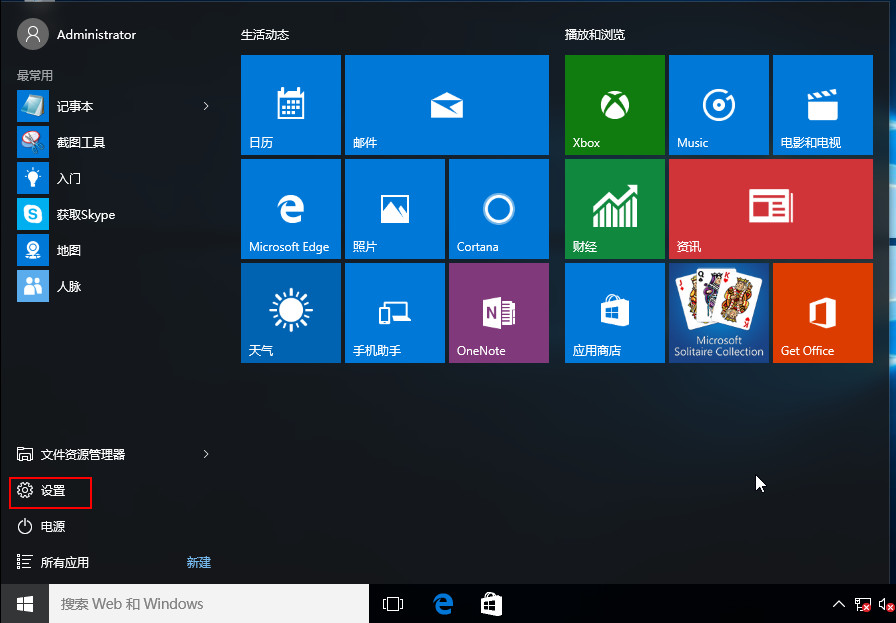This screenshot has height=623, width=896.
Task: Show hidden system tray icons
Action: [x=839, y=604]
